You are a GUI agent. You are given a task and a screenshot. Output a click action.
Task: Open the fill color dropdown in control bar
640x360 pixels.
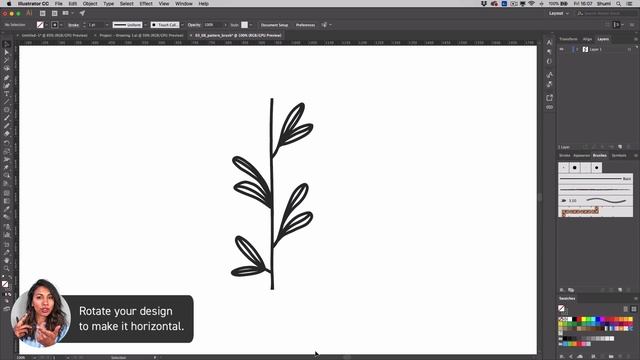(x=46, y=25)
